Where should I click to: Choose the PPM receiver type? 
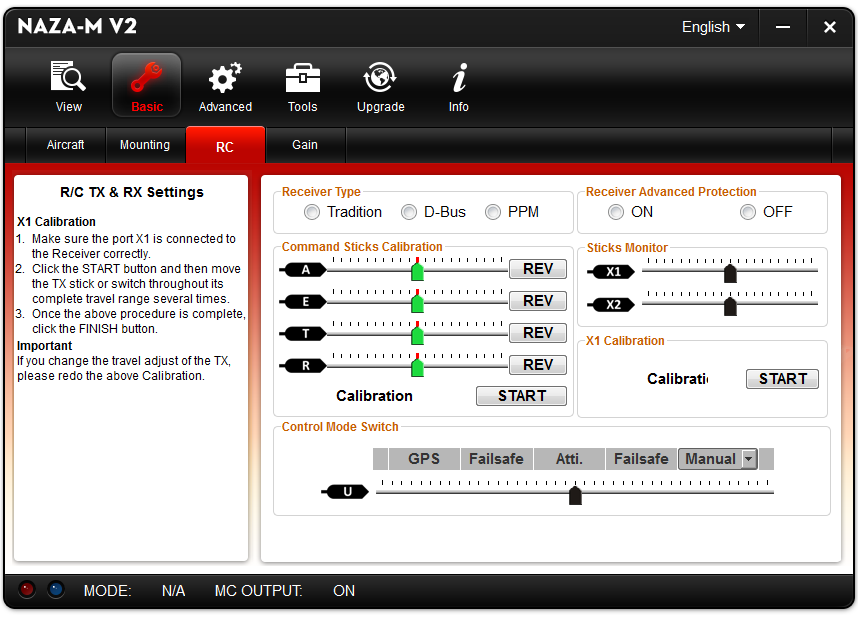click(x=493, y=212)
